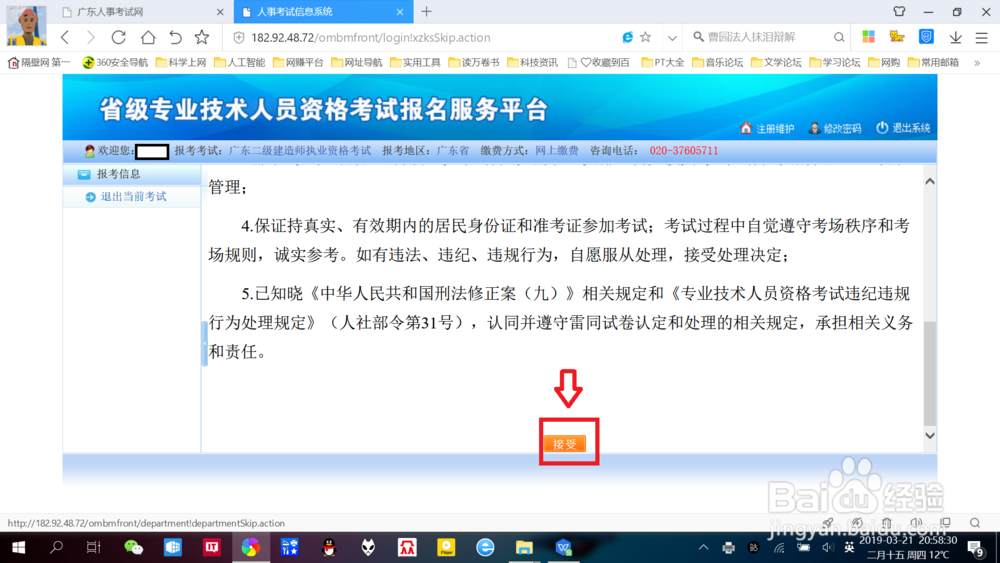This screenshot has width=1000, height=563.
Task: Open 常用邮箱 bookmark folder
Action: tap(934, 62)
